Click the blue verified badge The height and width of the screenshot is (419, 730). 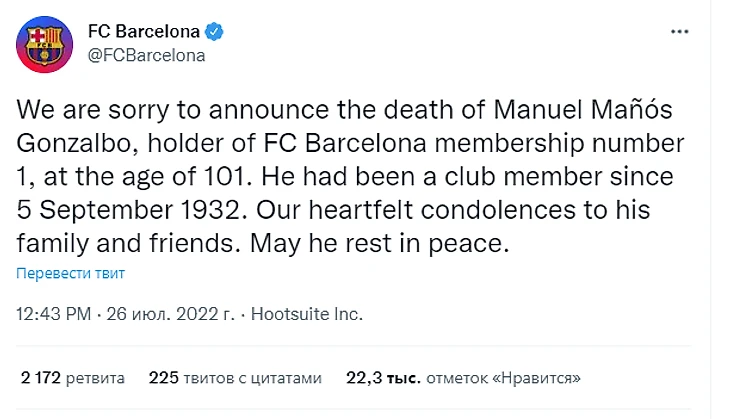215,32
